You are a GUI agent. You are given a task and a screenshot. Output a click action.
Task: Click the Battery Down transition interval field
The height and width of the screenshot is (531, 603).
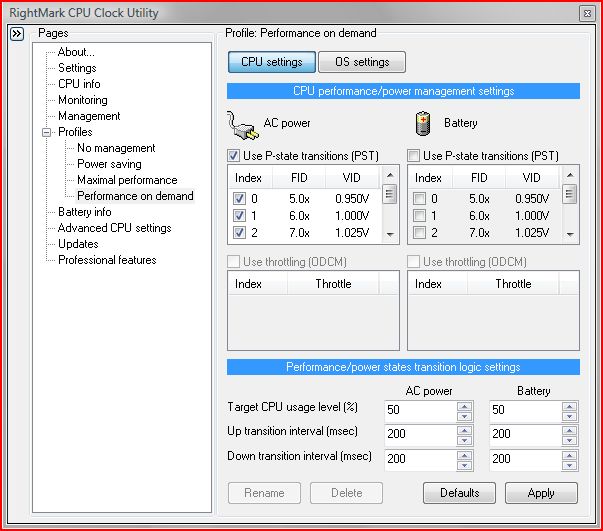coord(525,459)
